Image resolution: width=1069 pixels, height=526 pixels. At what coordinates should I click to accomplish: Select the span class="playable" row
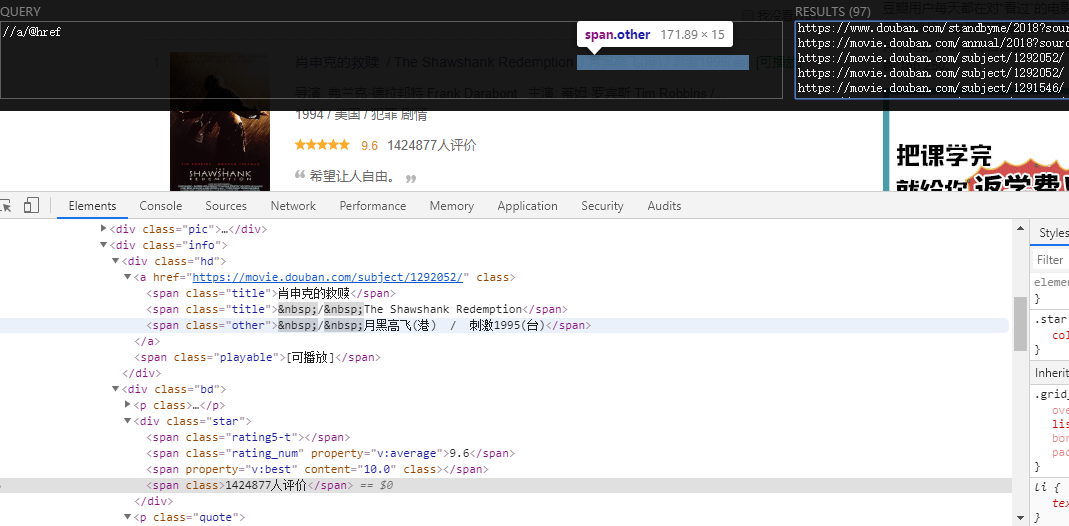click(x=257, y=357)
